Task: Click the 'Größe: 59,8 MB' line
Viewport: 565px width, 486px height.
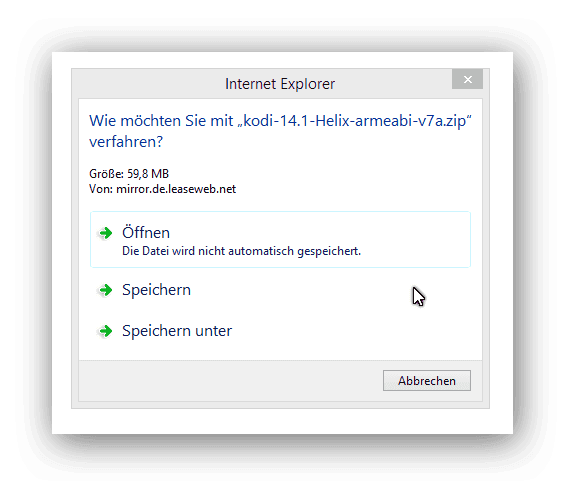Action: pos(129,174)
